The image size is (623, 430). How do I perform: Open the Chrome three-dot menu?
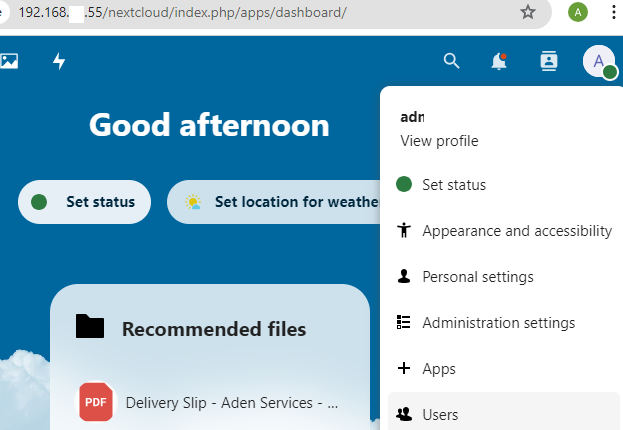click(x=614, y=12)
